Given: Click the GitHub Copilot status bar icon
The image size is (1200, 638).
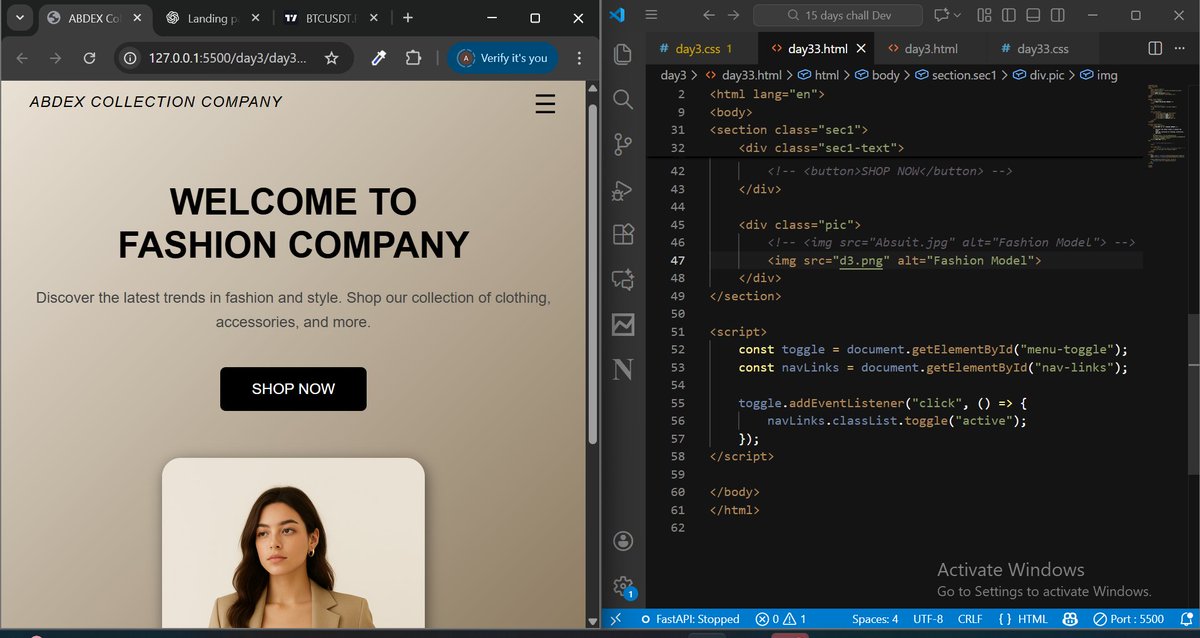Looking at the screenshot, I should click(x=1071, y=619).
